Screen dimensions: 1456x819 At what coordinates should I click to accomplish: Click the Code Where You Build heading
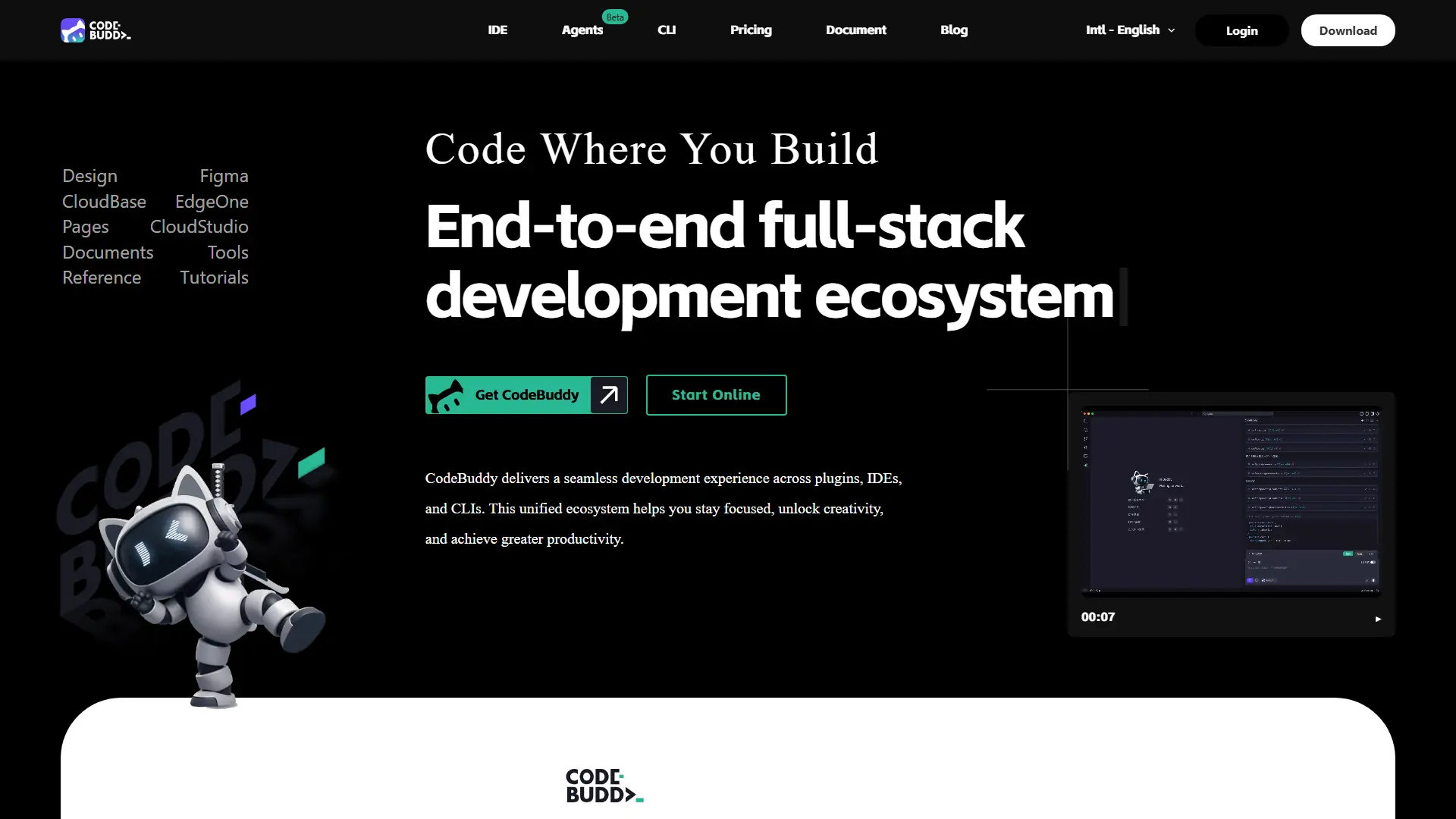click(651, 149)
